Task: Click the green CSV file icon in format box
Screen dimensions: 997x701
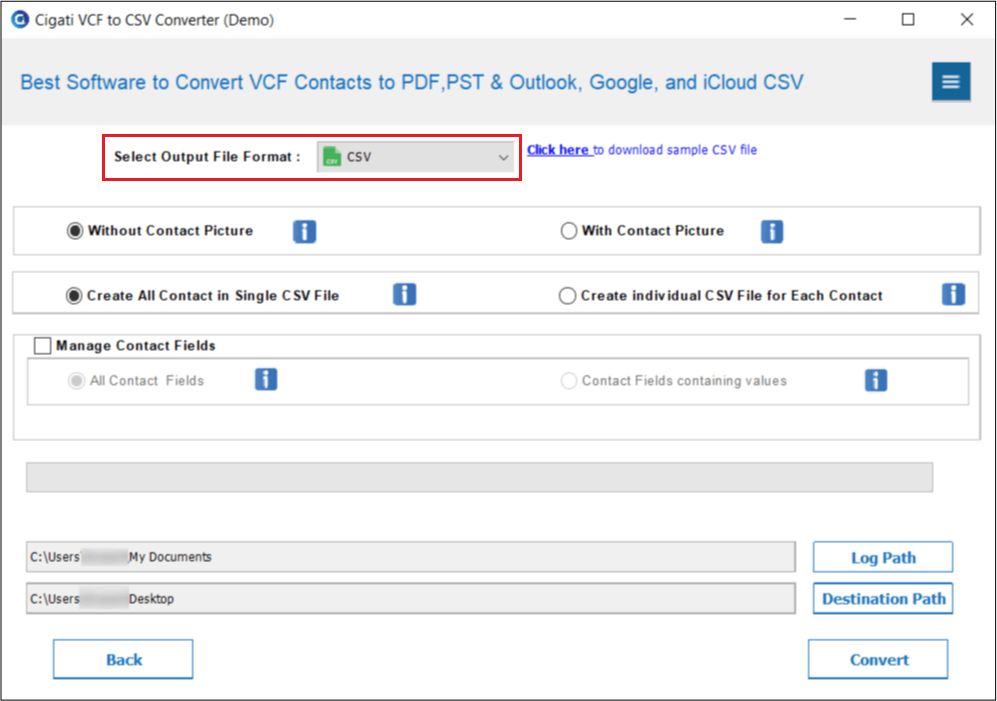Action: coord(332,156)
